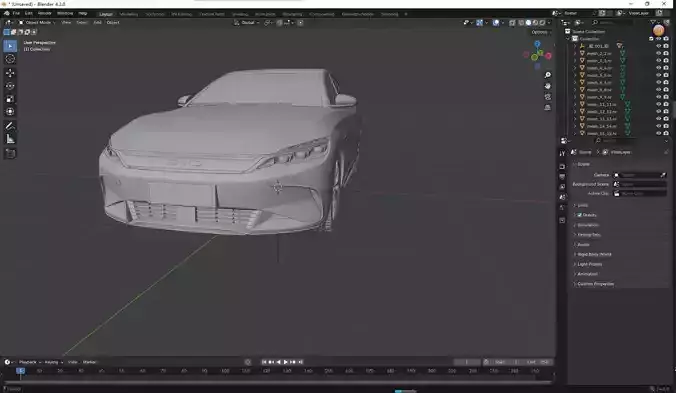The width and height of the screenshot is (676, 393).
Task: Open the timeline Keying popover
Action: 53,362
